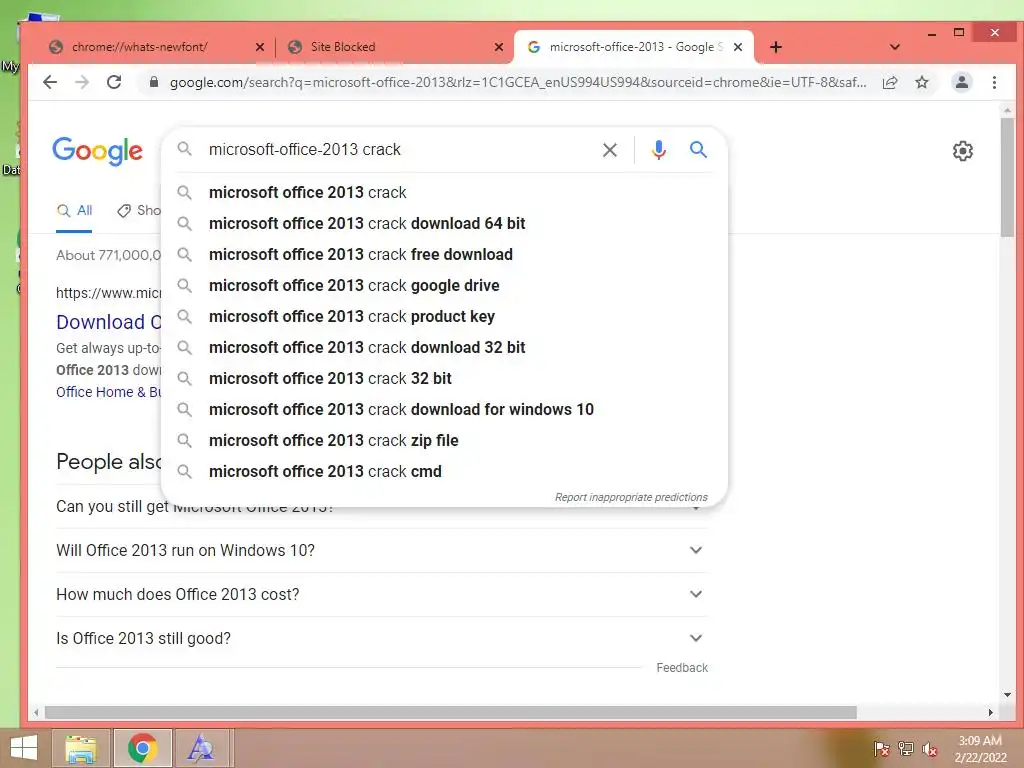
Task: Expand Can you still get Microsoft Office question
Action: click(382, 507)
